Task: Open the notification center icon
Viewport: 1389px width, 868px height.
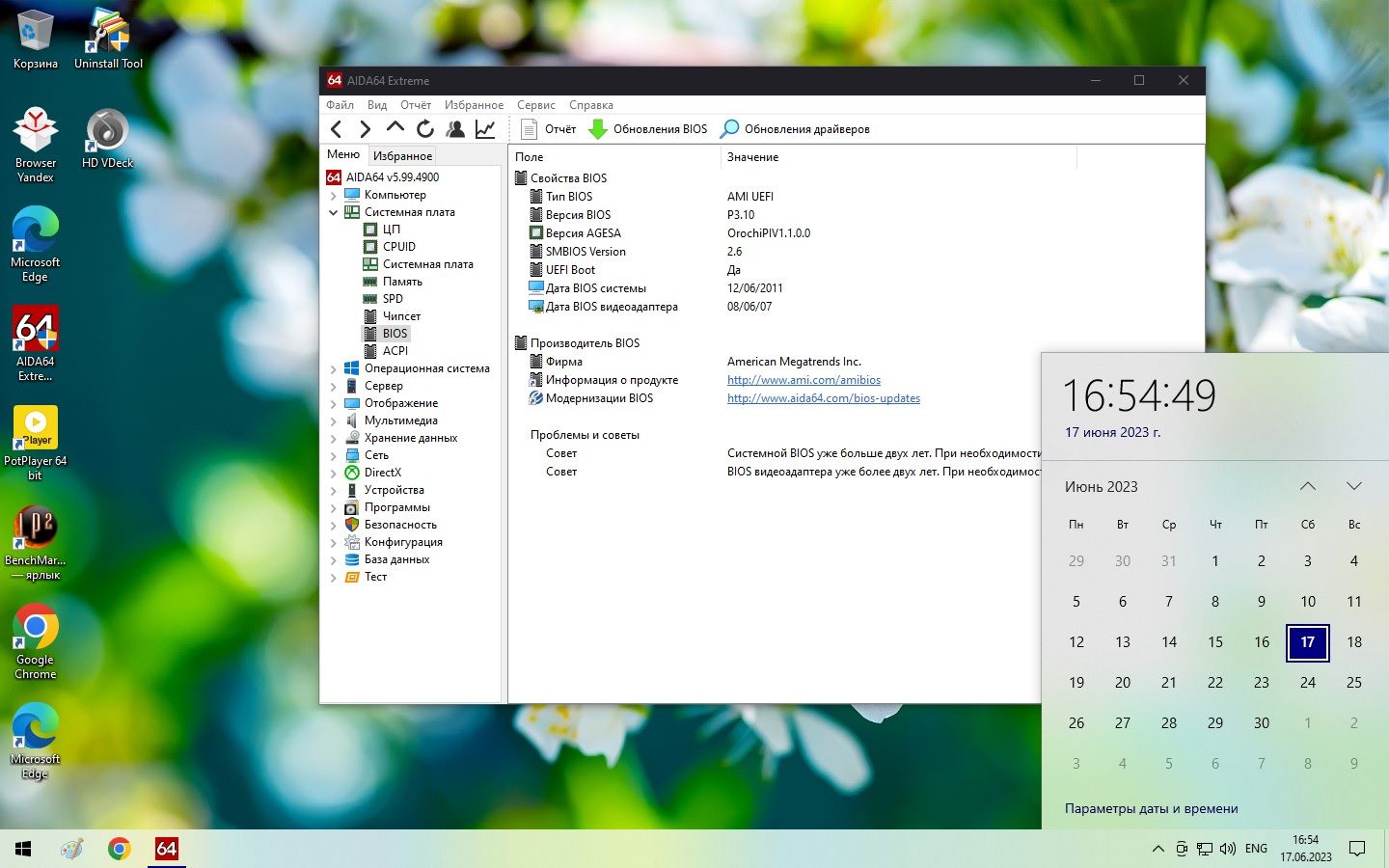Action: (x=1357, y=849)
